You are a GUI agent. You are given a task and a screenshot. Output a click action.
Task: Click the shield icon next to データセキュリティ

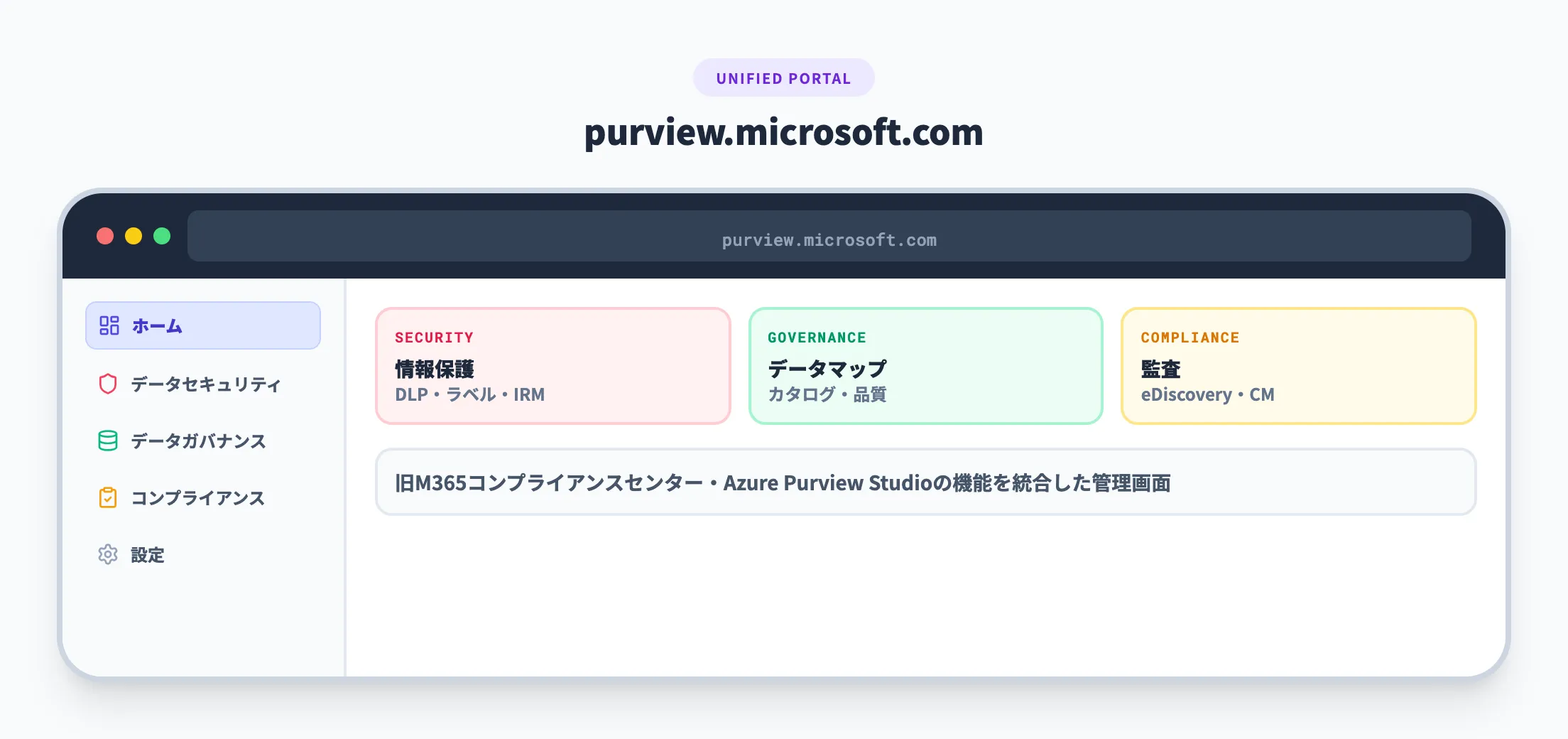tap(108, 384)
